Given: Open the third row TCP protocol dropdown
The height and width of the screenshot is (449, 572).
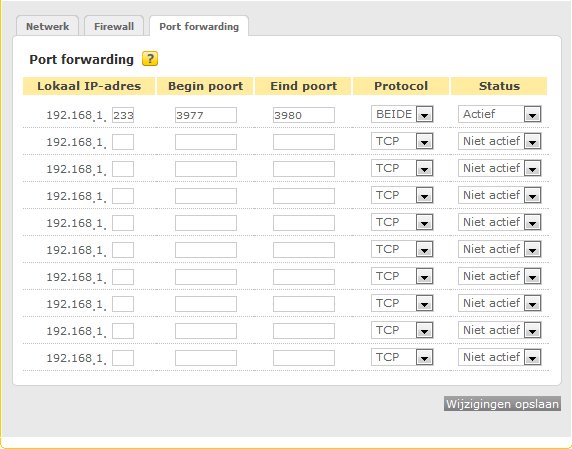Looking at the screenshot, I should [x=402, y=168].
